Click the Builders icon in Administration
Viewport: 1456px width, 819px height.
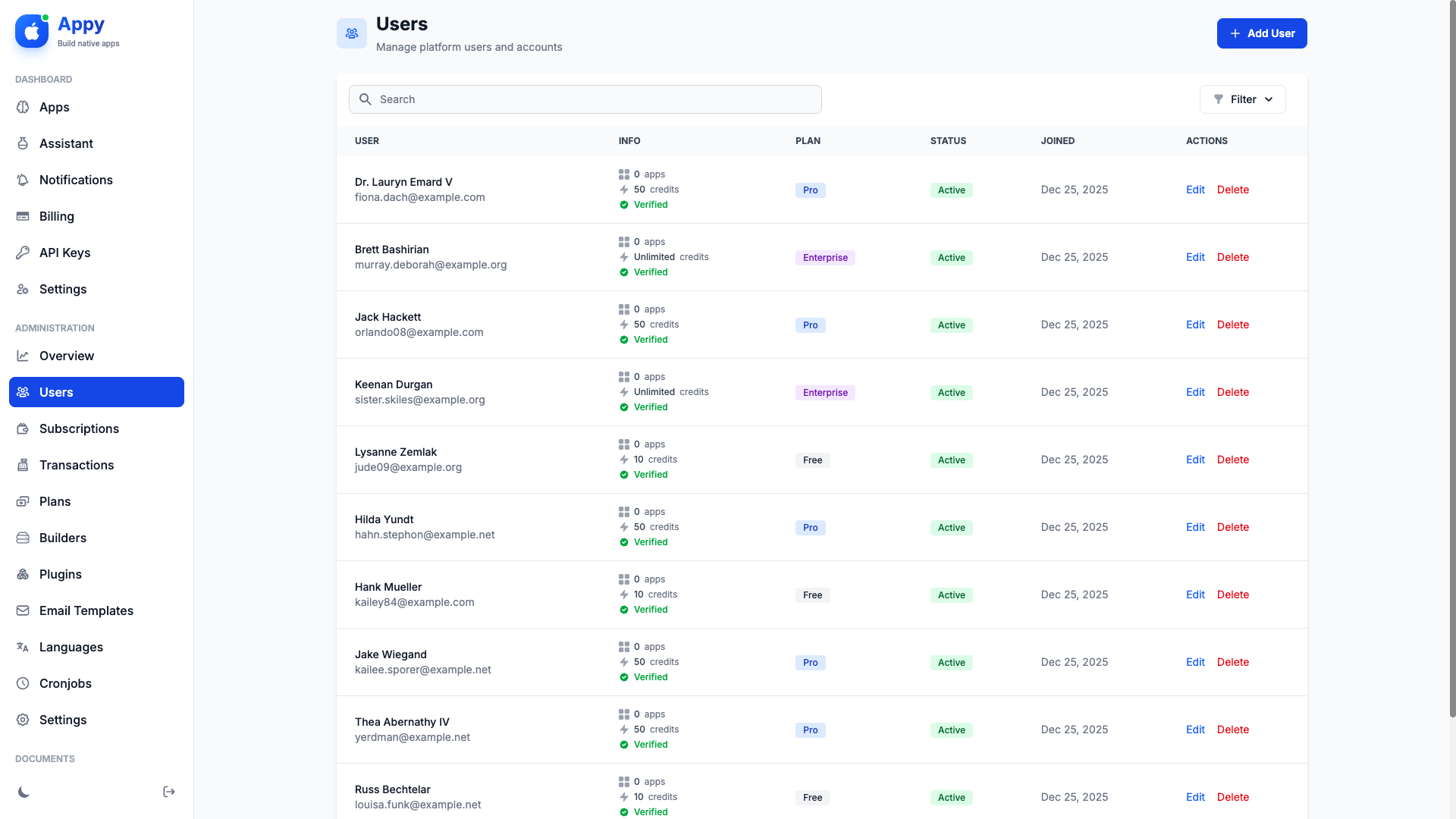click(24, 538)
